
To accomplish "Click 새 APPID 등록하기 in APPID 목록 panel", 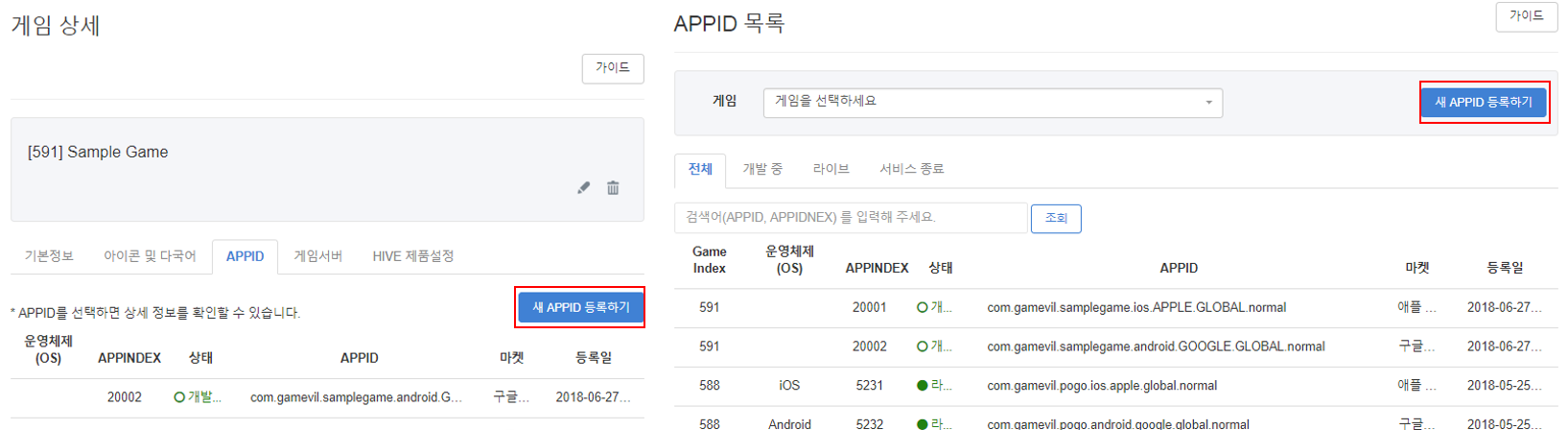I will [1484, 102].
